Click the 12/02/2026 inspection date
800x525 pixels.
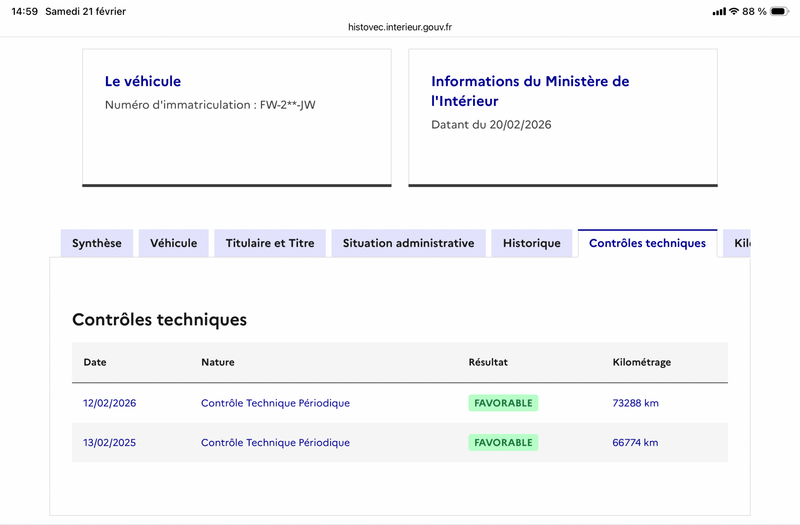(109, 403)
